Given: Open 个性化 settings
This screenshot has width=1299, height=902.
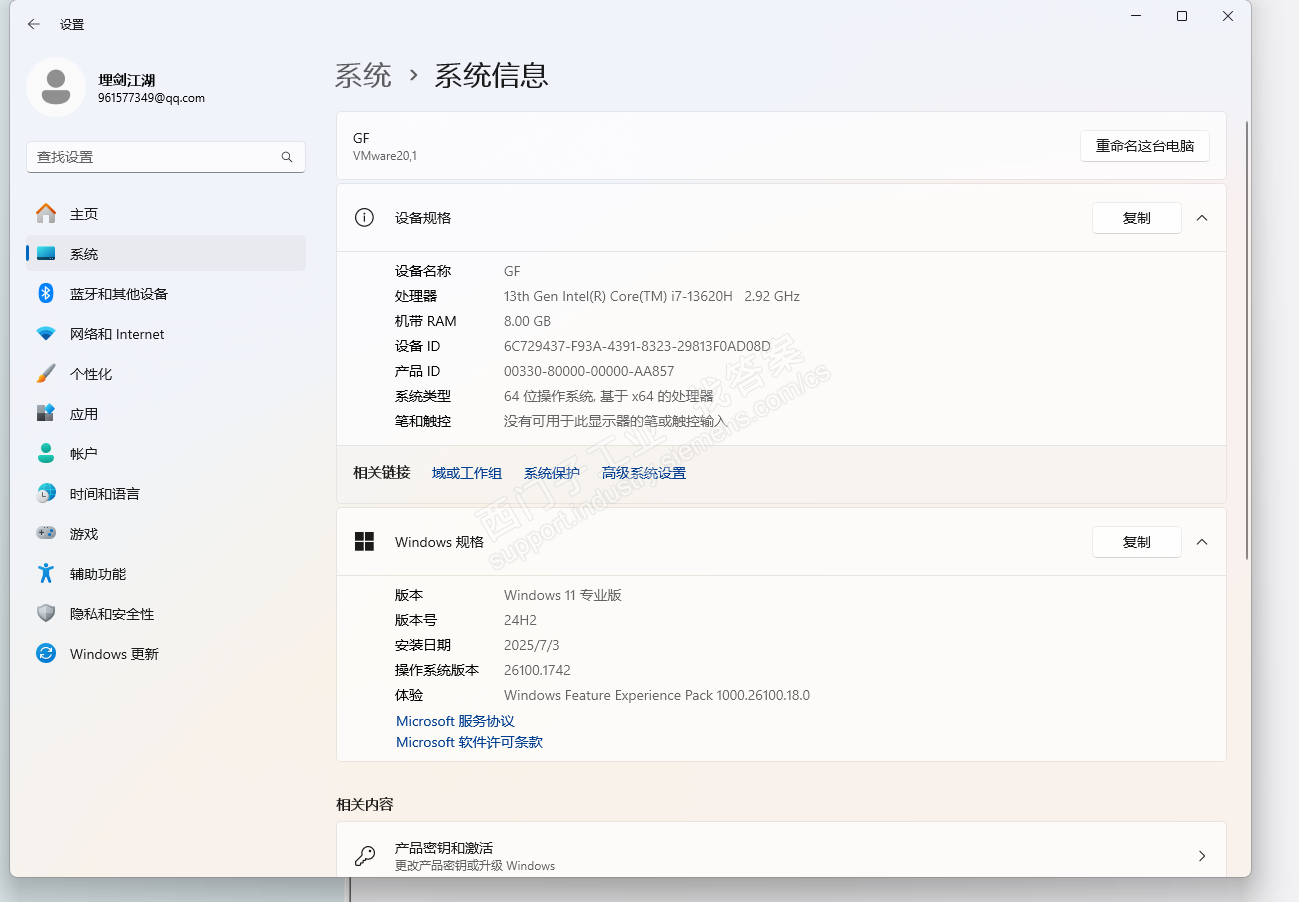Looking at the screenshot, I should [x=166, y=374].
